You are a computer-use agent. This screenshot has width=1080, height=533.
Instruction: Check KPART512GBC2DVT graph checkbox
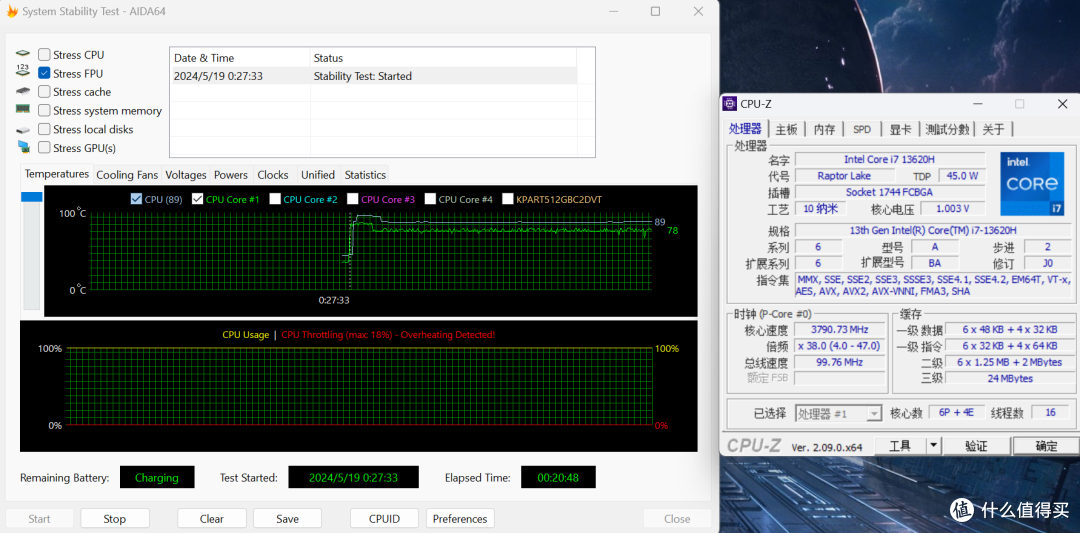pos(508,199)
